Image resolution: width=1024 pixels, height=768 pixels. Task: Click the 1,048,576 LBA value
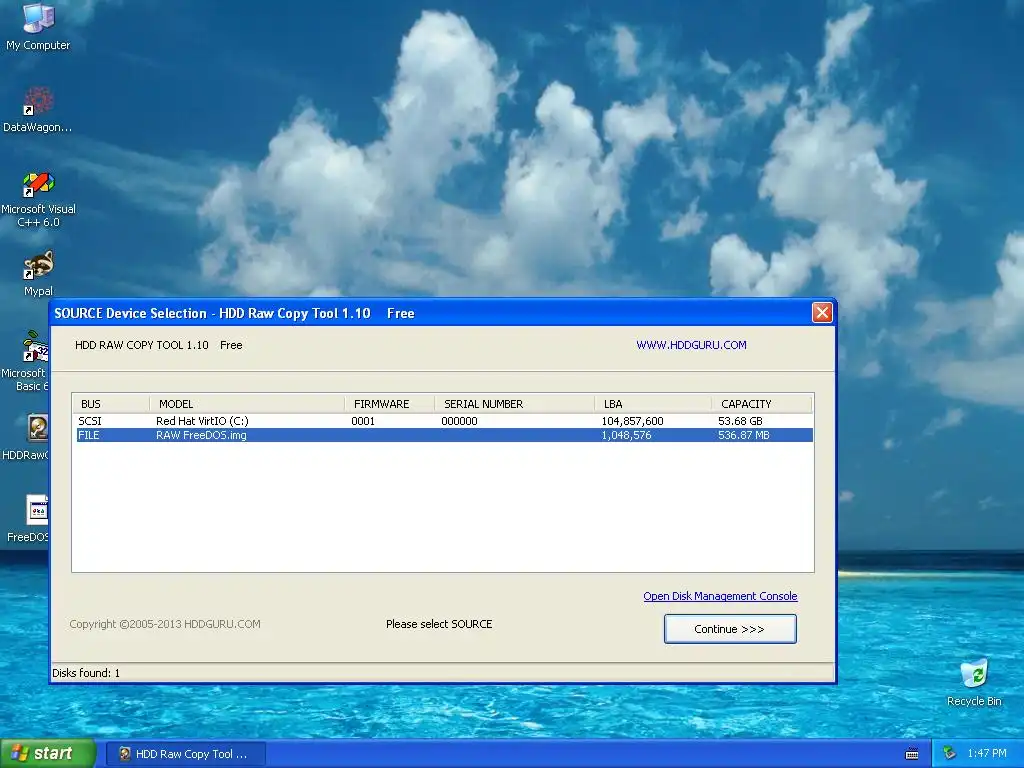click(626, 435)
